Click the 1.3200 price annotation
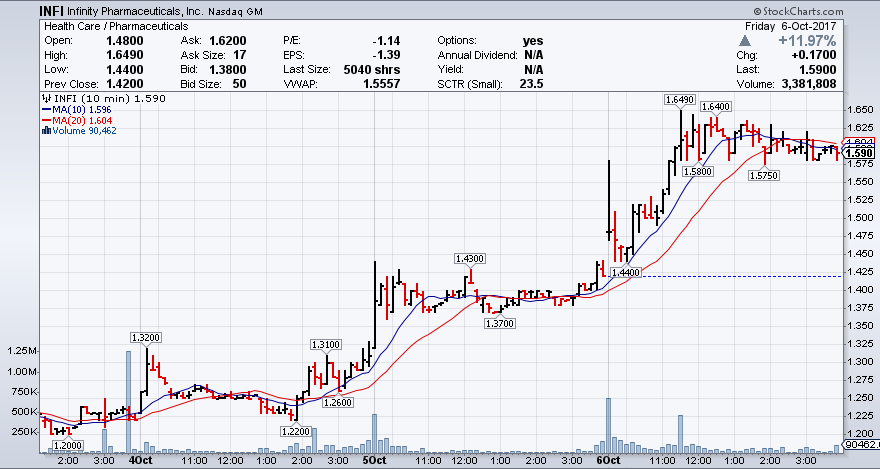Viewport: 880px width, 469px height. (147, 337)
